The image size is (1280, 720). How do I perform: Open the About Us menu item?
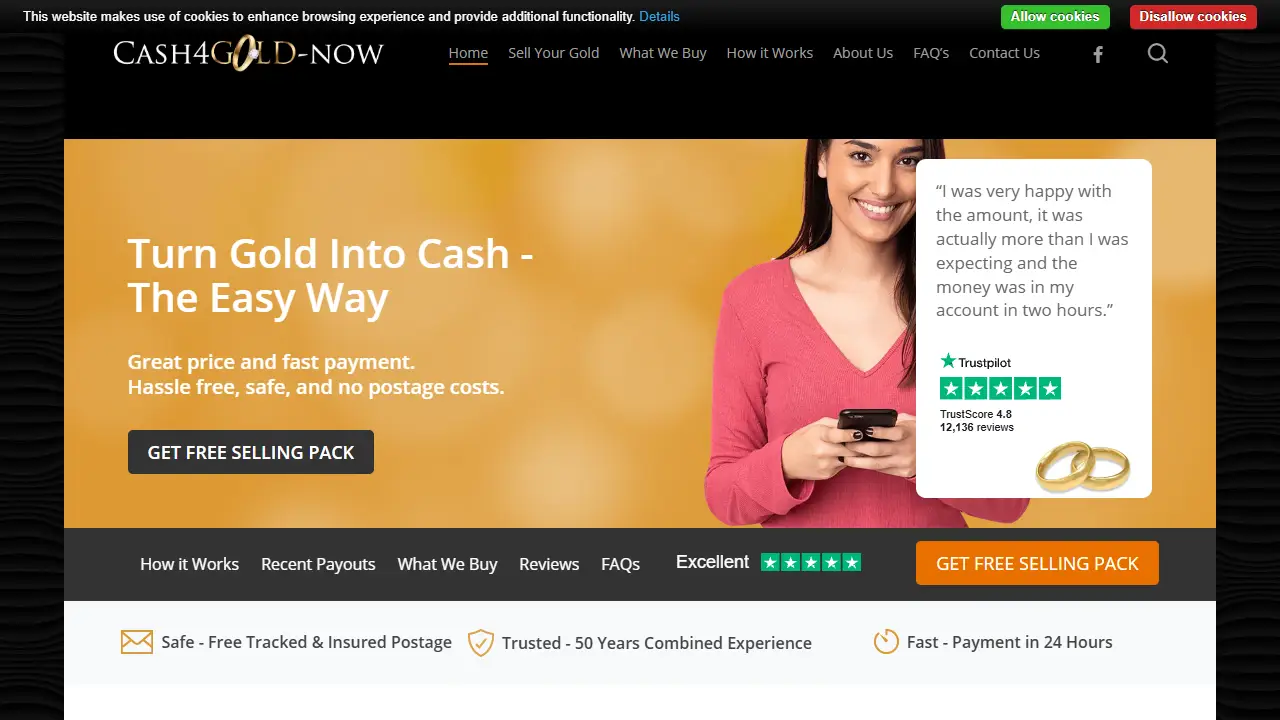click(863, 53)
